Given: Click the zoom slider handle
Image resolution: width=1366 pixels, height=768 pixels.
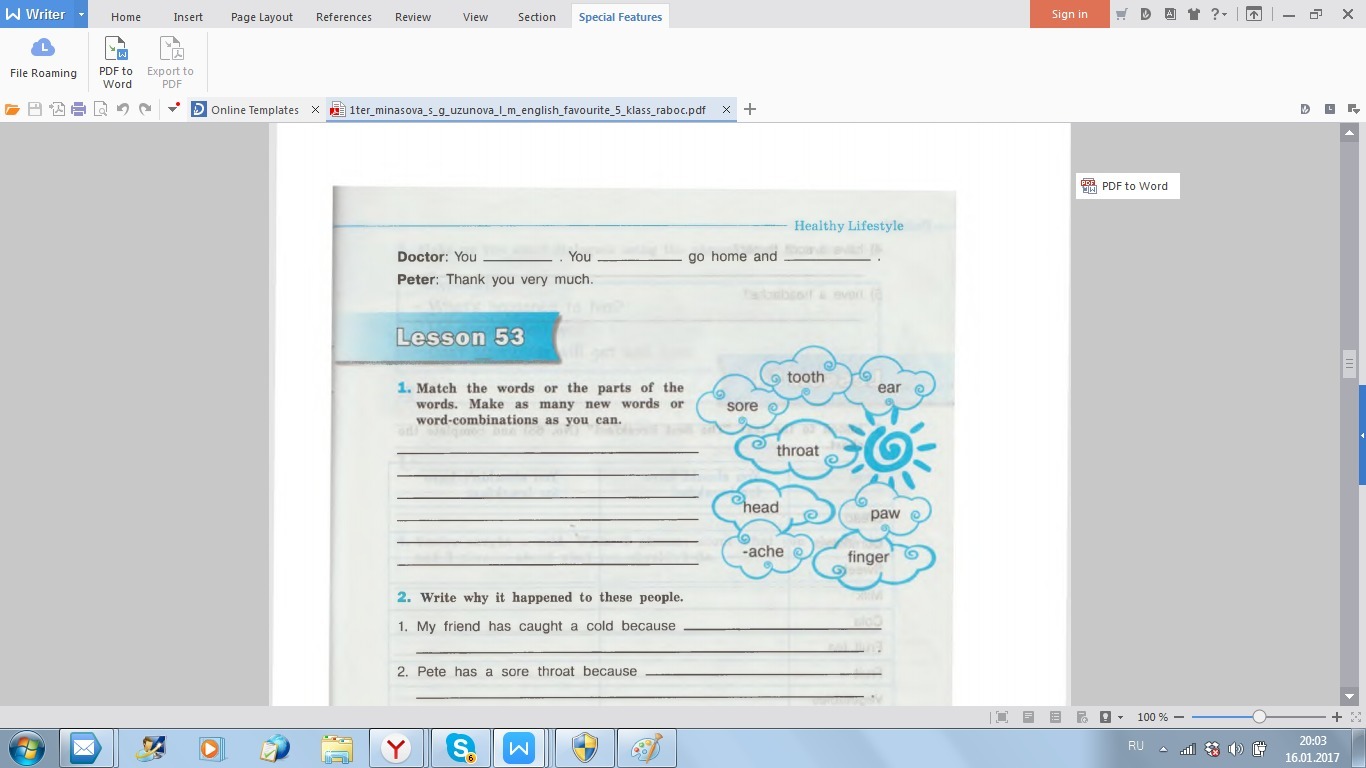Looking at the screenshot, I should pyautogui.click(x=1259, y=717).
